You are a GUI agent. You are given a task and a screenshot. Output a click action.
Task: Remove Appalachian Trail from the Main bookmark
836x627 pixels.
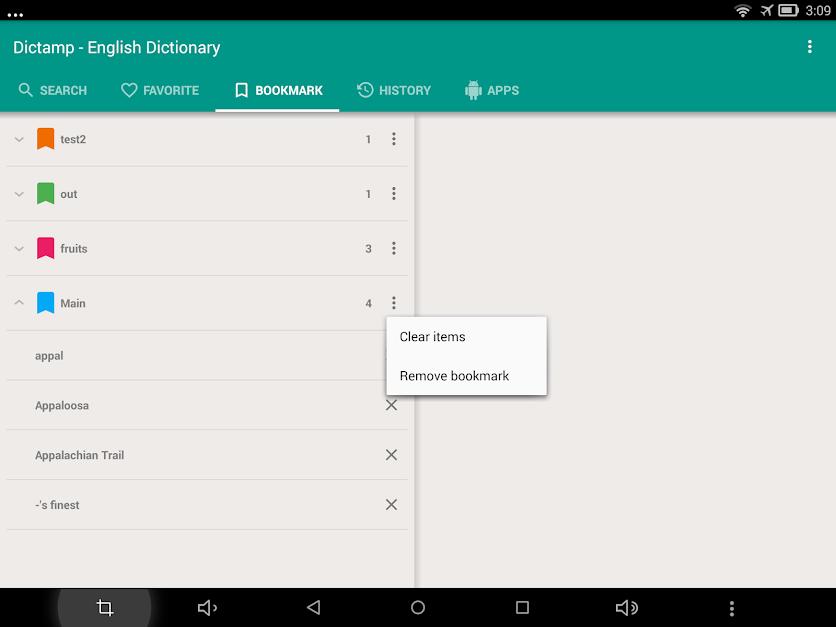[x=391, y=455]
